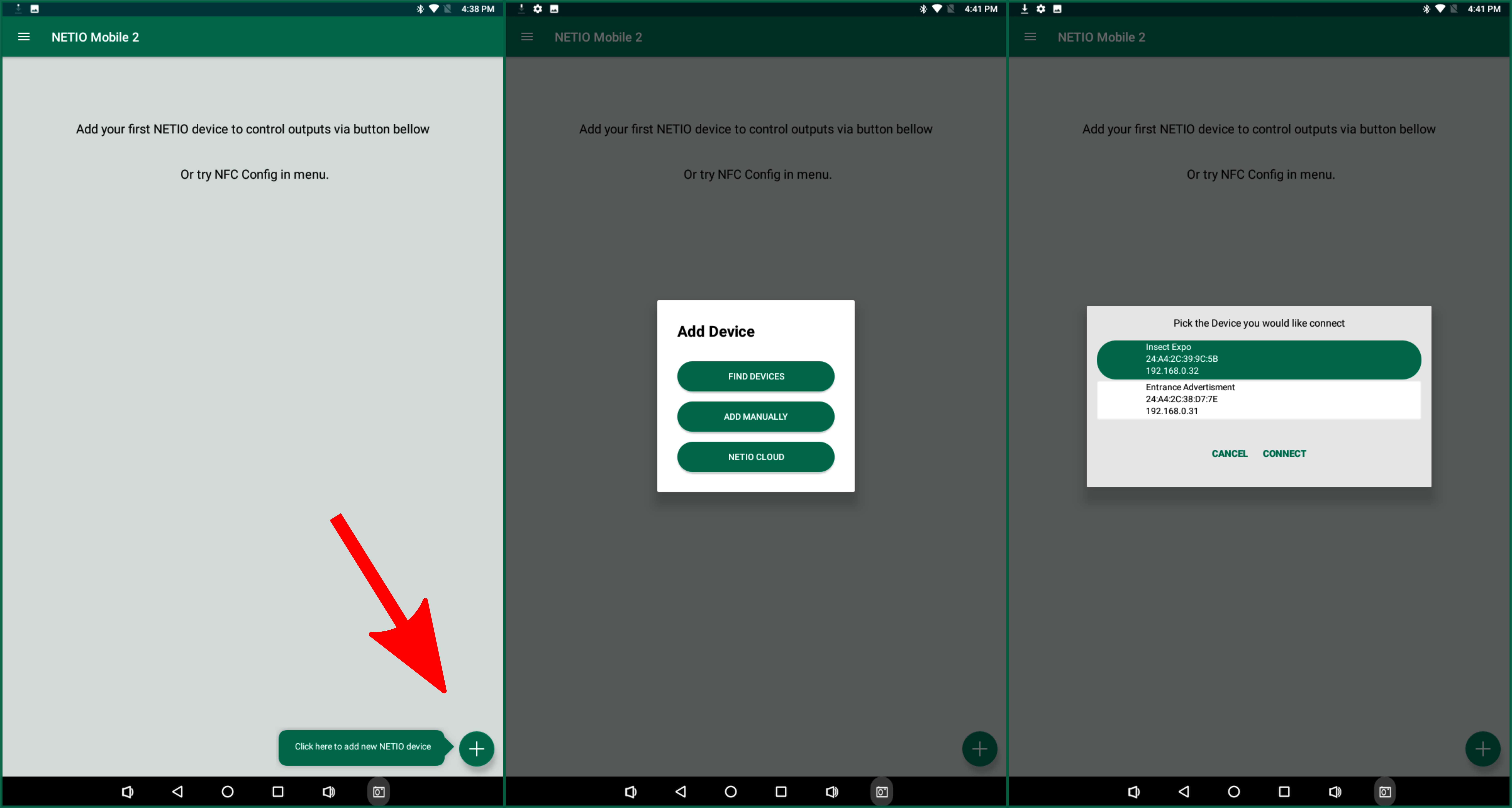Tap Android home button in middle screen
Screen dimensions: 1512x808
pyautogui.click(x=731, y=792)
